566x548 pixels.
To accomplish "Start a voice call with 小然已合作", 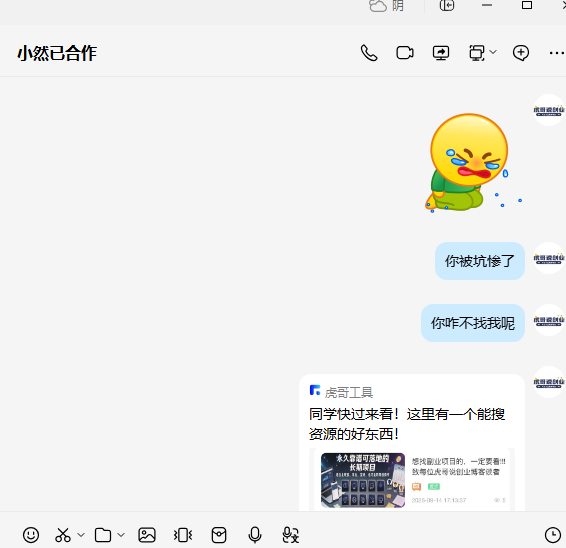I will pyautogui.click(x=369, y=53).
